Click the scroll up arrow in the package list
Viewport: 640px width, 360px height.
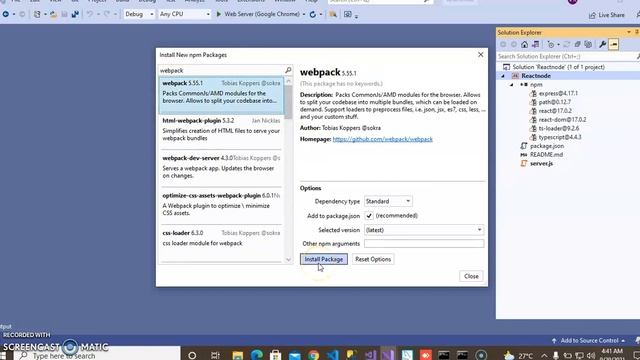pos(289,81)
